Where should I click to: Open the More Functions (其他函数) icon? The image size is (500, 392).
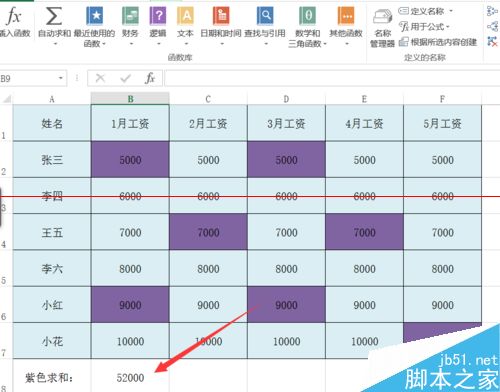[346, 16]
